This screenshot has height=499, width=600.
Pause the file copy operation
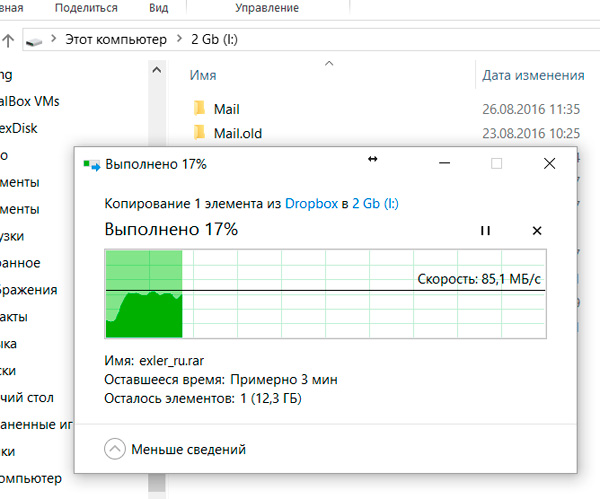tap(485, 230)
